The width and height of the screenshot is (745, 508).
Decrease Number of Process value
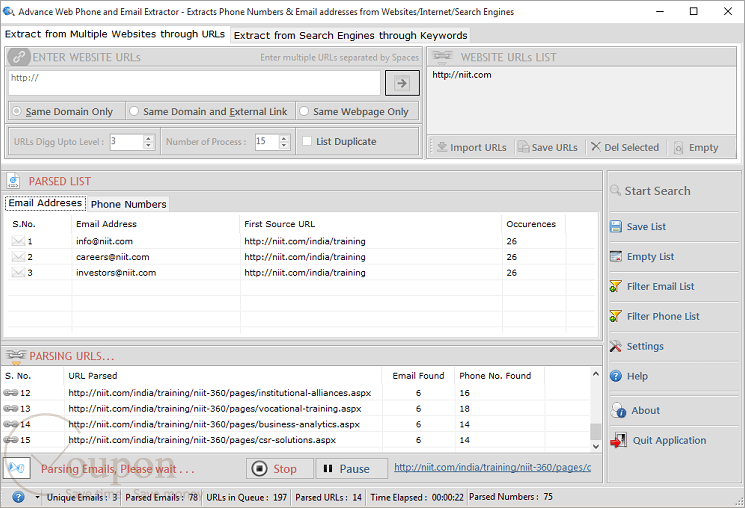click(x=284, y=145)
